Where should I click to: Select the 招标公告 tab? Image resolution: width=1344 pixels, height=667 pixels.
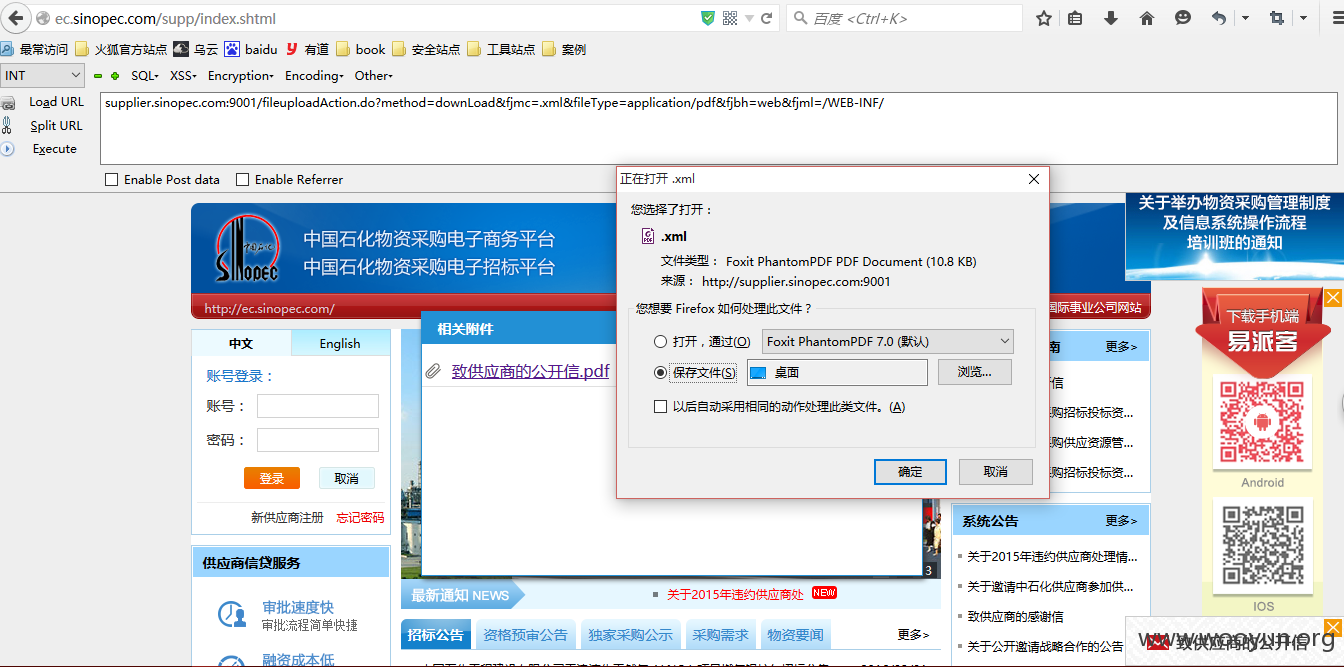[x=436, y=635]
